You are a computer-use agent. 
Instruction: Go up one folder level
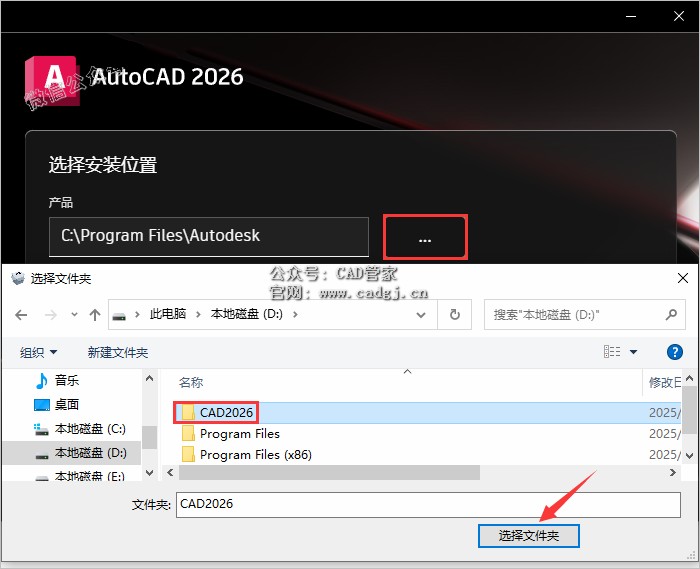coord(95,315)
